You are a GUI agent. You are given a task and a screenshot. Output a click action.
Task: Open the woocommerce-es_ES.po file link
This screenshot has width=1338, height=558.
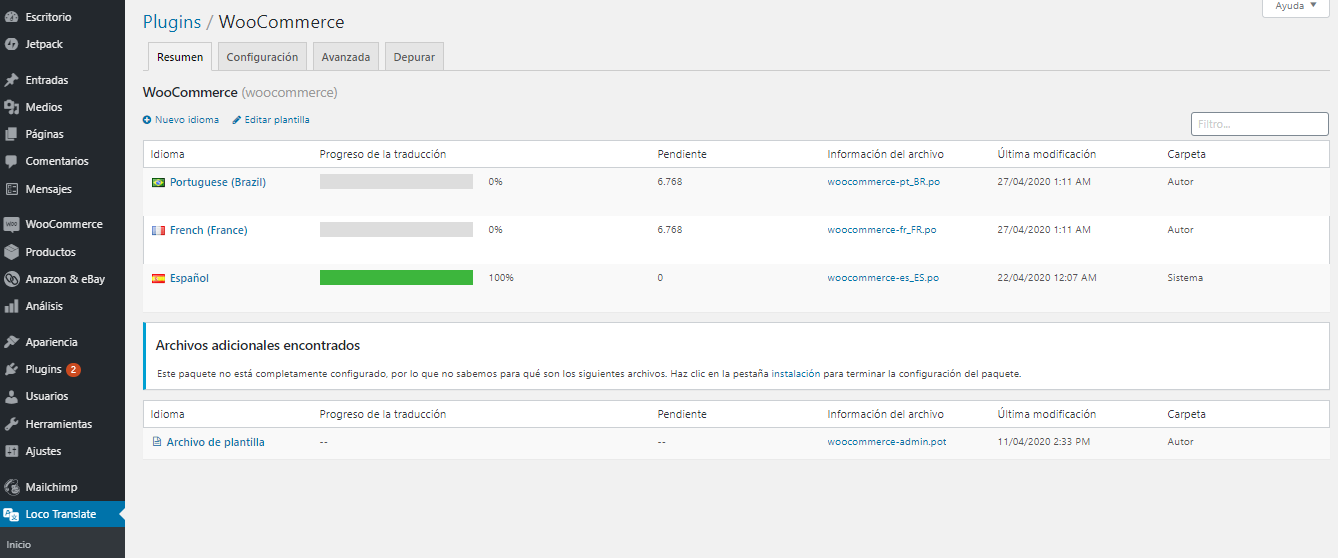click(883, 278)
